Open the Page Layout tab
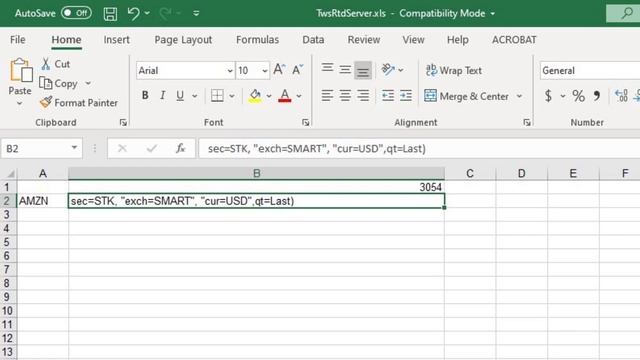 (183, 40)
